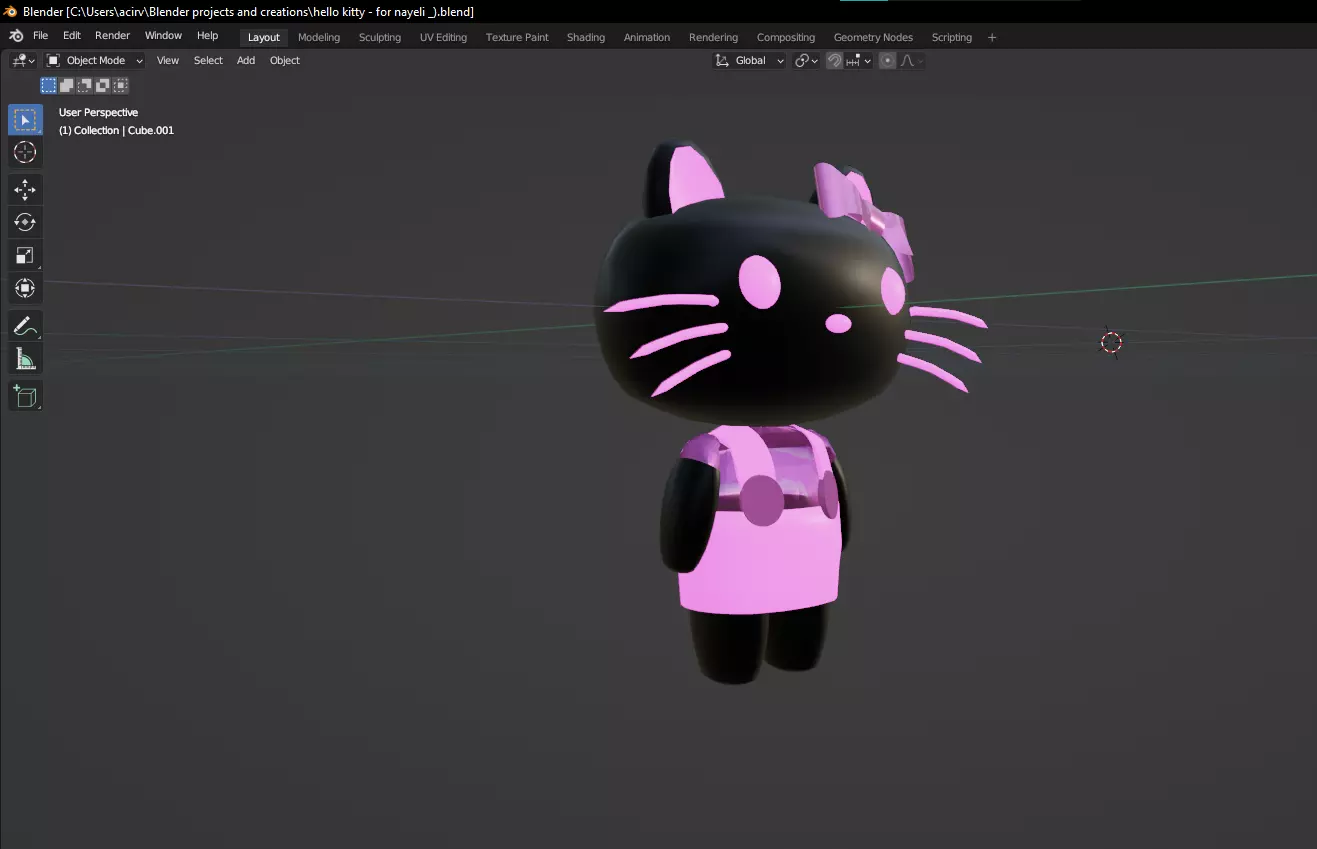Select the Move tool
The image size is (1317, 849).
pyautogui.click(x=25, y=189)
